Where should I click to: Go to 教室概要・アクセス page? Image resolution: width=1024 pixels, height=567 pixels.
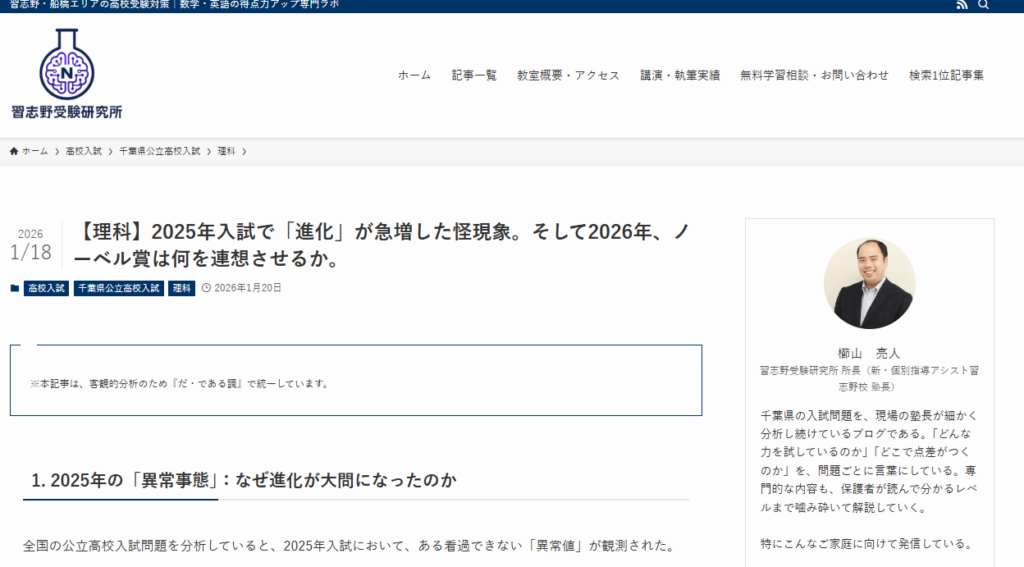click(x=568, y=75)
